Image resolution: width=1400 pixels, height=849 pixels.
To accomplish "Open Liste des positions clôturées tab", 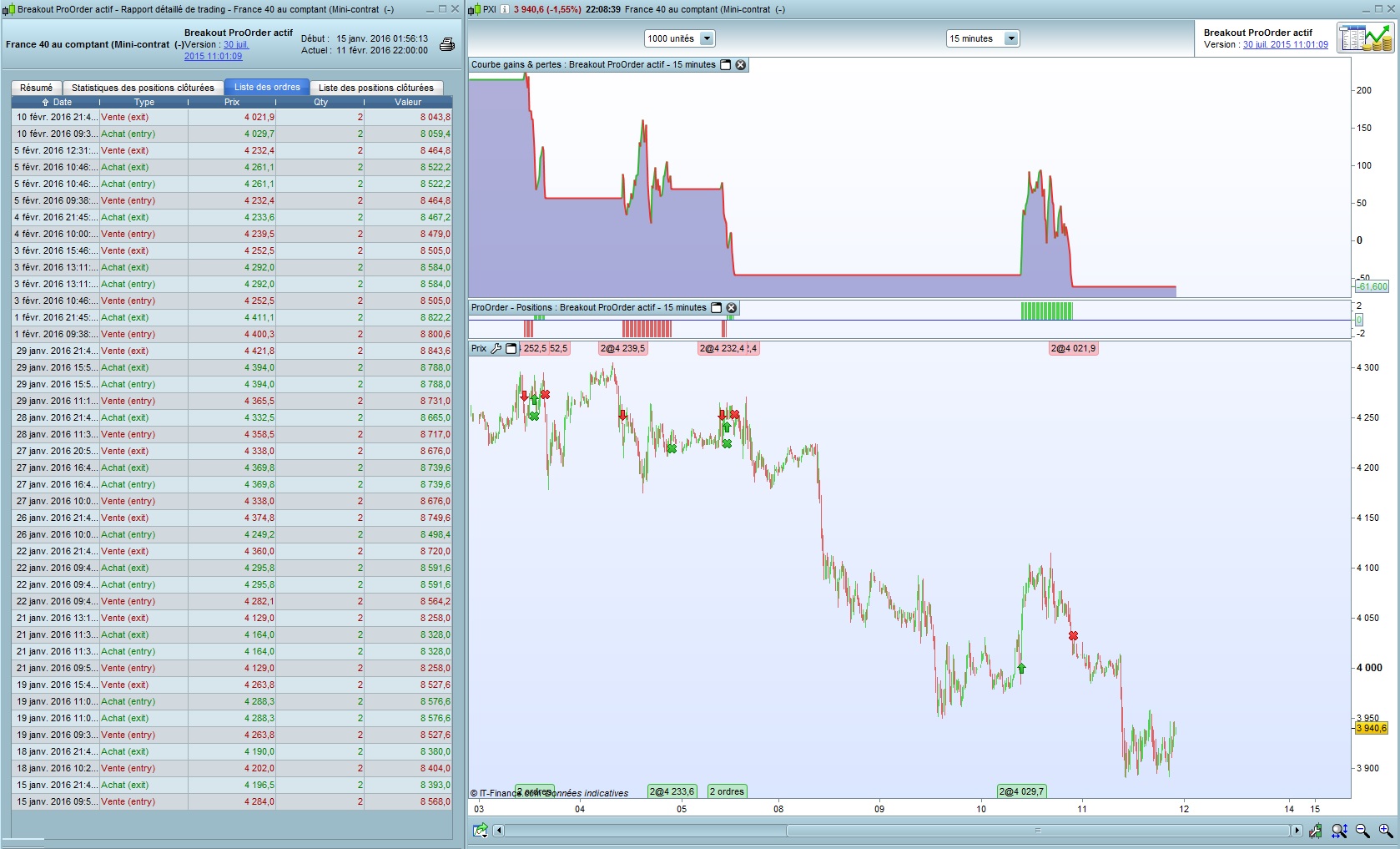I will 375,88.
